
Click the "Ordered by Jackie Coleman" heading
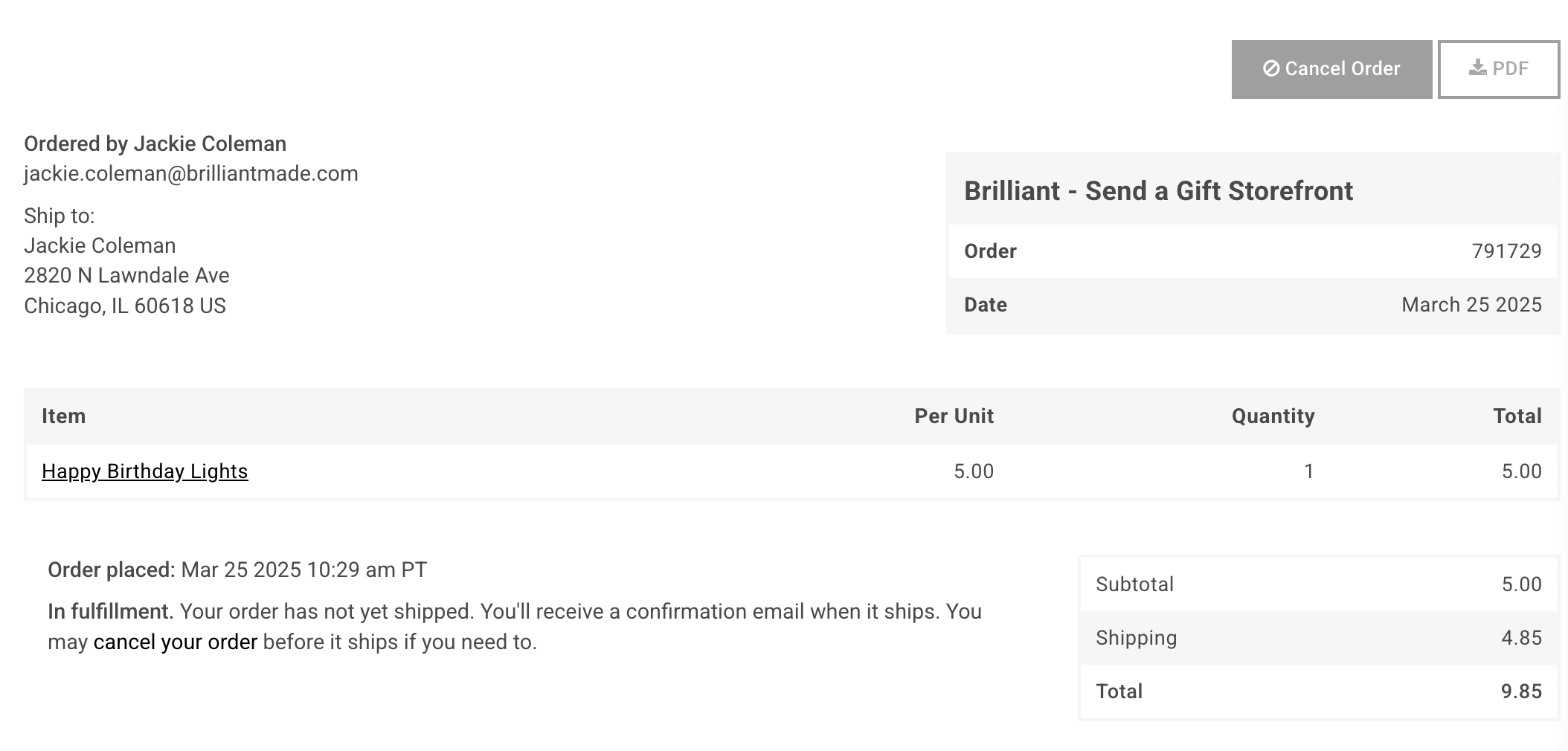point(155,144)
